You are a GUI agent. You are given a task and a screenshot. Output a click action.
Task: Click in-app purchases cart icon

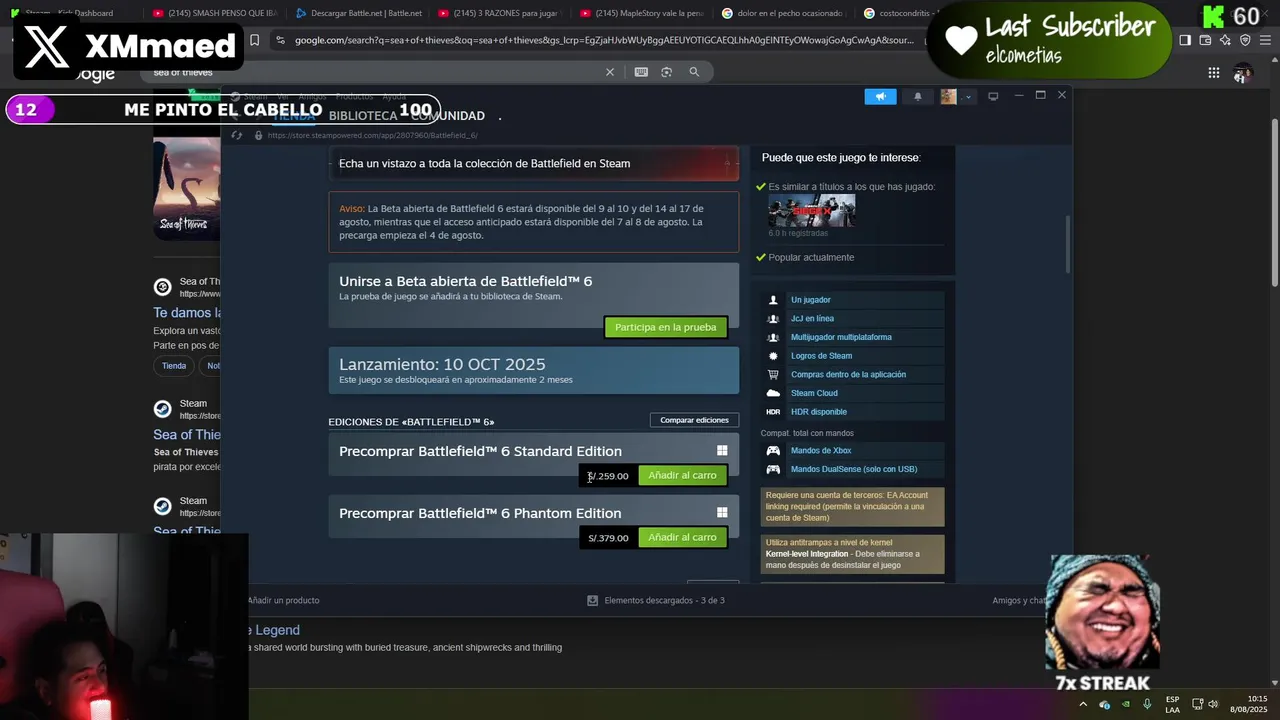pos(773,375)
